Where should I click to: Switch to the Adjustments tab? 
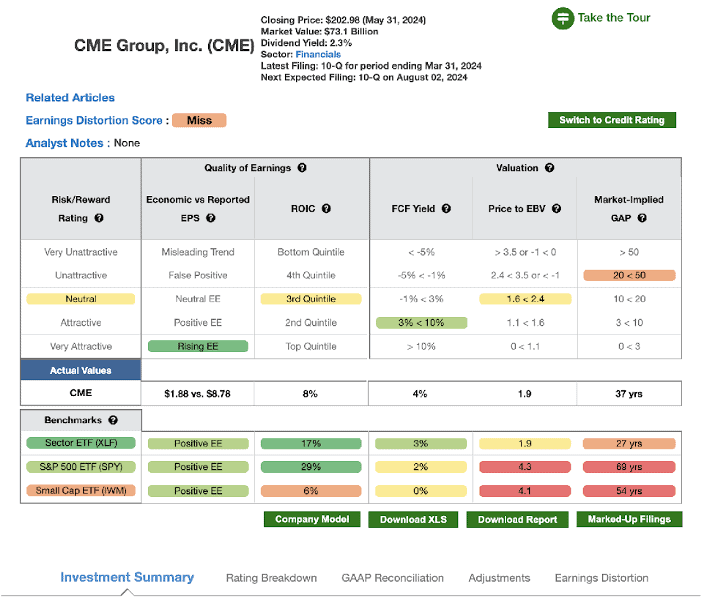coord(499,578)
